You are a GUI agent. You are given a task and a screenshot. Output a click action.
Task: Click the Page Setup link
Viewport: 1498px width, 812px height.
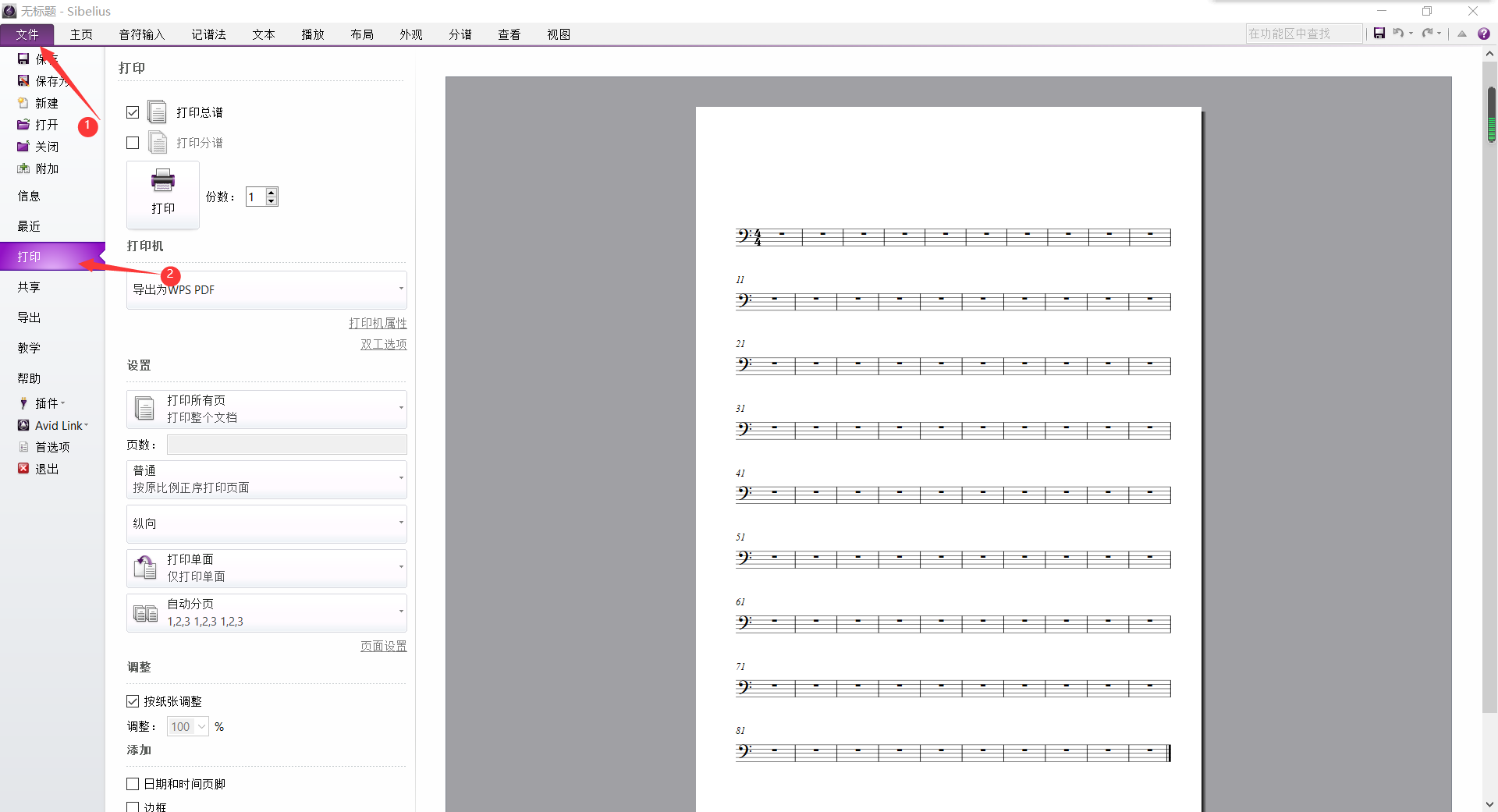pos(383,646)
